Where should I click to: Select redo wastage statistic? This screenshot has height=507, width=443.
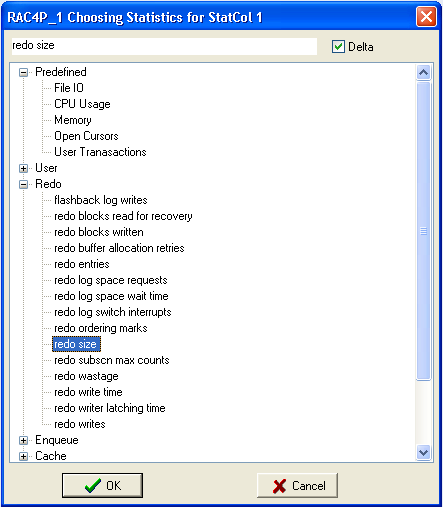click(86, 376)
